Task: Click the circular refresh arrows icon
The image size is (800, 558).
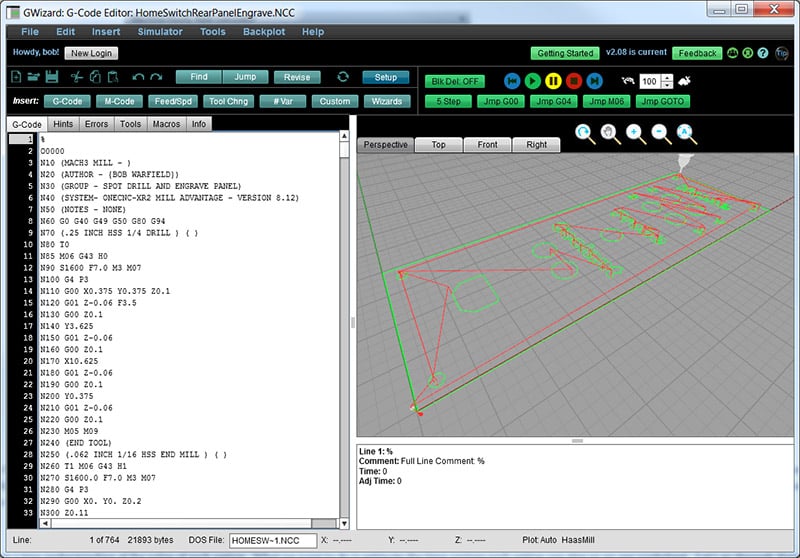Action: pos(343,77)
